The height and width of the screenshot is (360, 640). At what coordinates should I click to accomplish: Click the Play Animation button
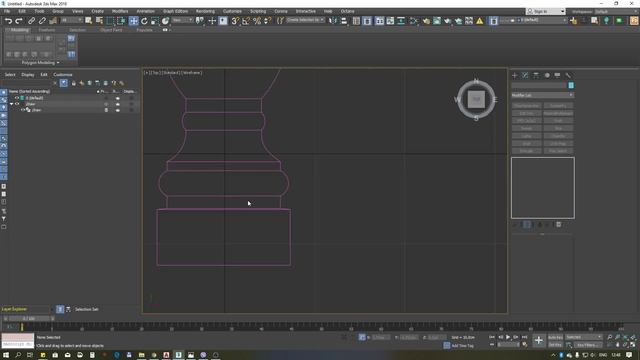[508, 337]
